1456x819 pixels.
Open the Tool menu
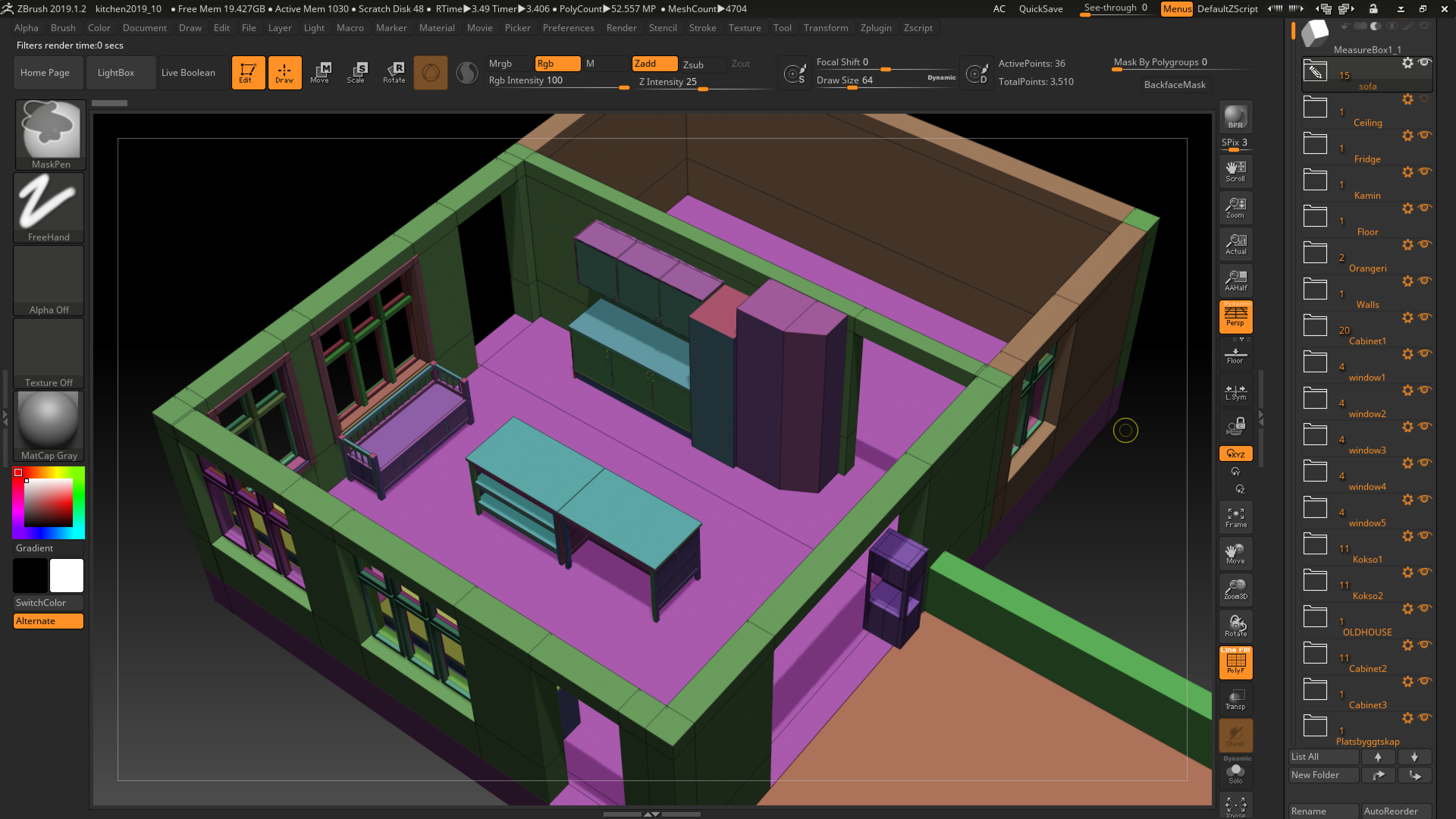tap(783, 27)
